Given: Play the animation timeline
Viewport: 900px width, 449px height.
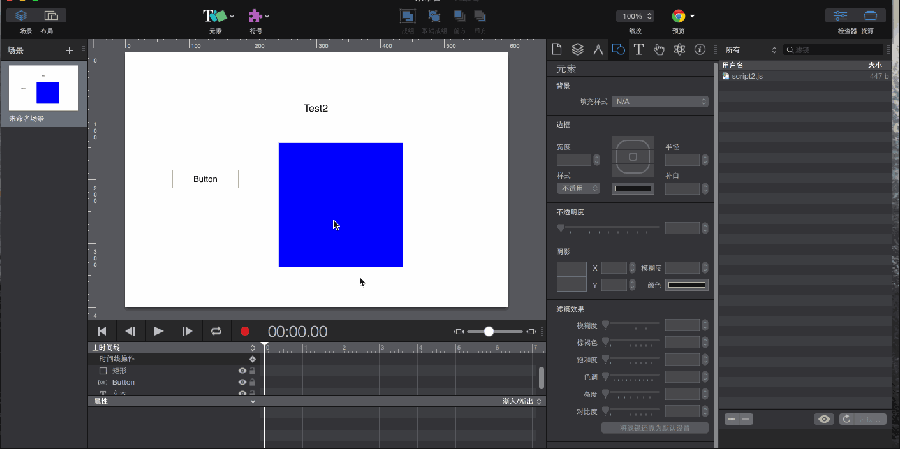Looking at the screenshot, I should tap(158, 331).
